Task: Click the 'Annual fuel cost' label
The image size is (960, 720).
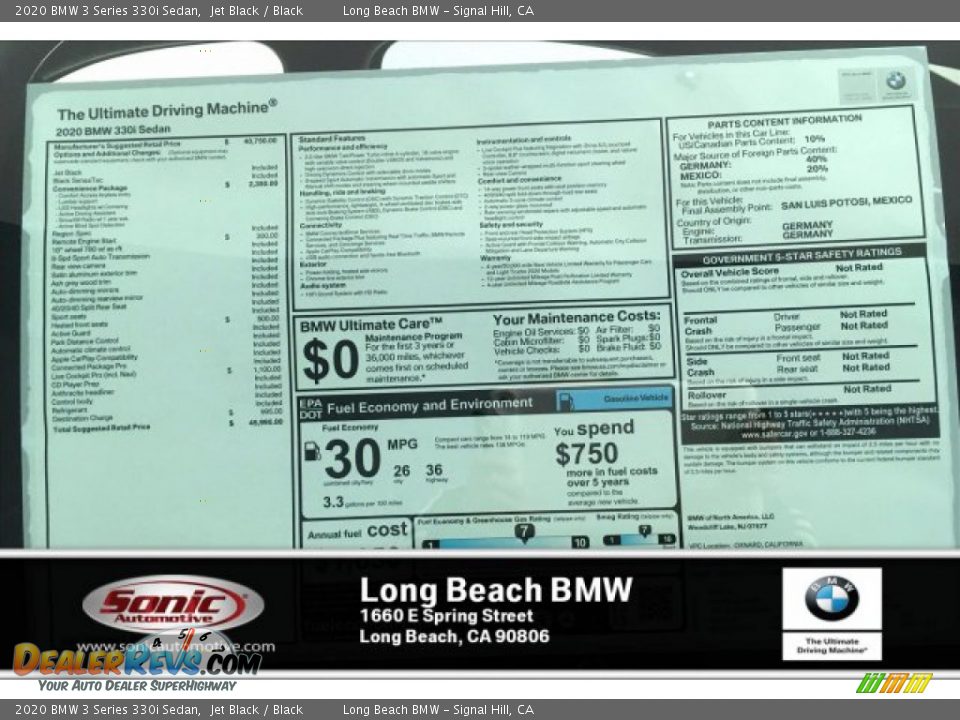Action: pos(358,531)
